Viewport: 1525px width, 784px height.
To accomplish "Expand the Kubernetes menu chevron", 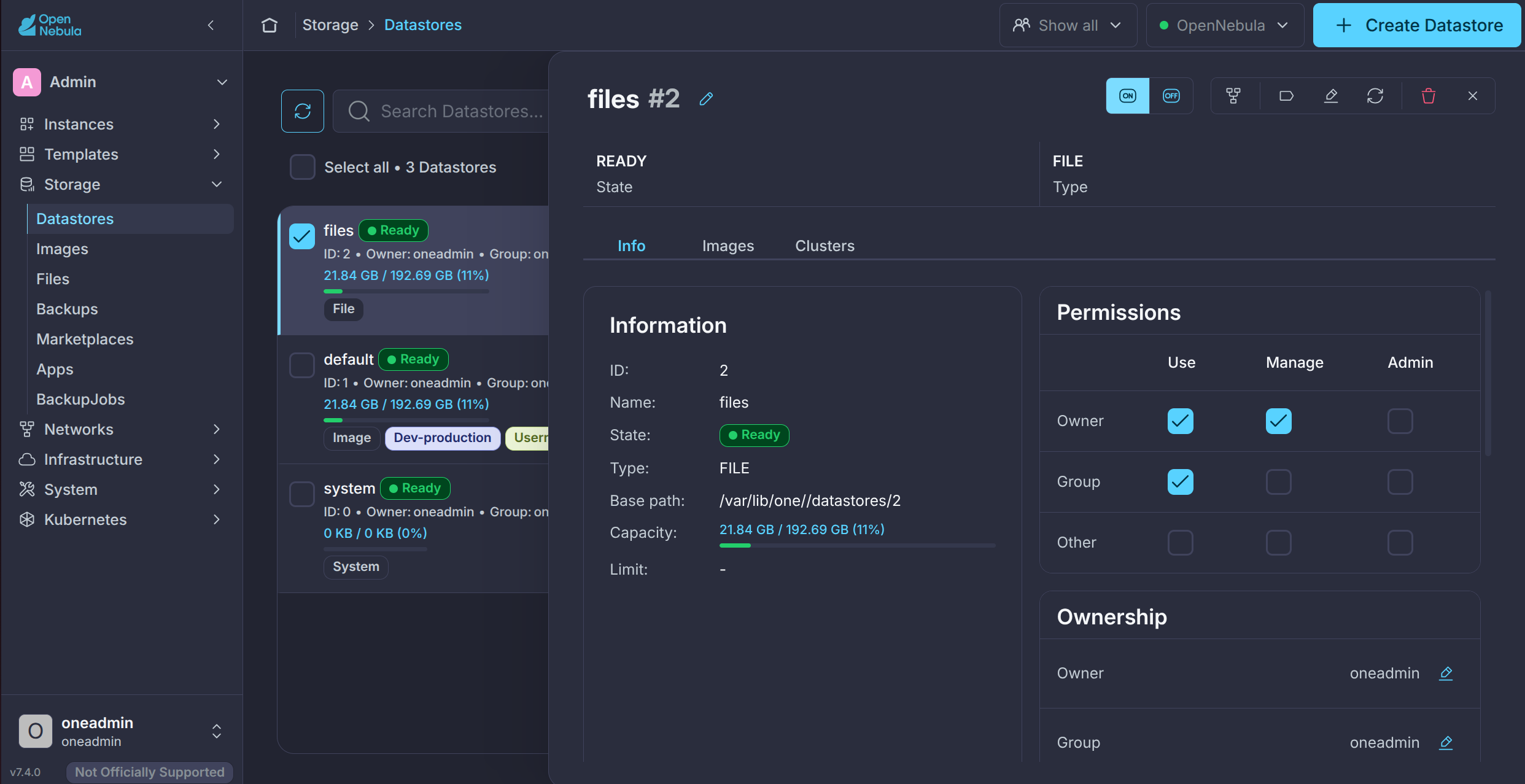I will point(217,519).
